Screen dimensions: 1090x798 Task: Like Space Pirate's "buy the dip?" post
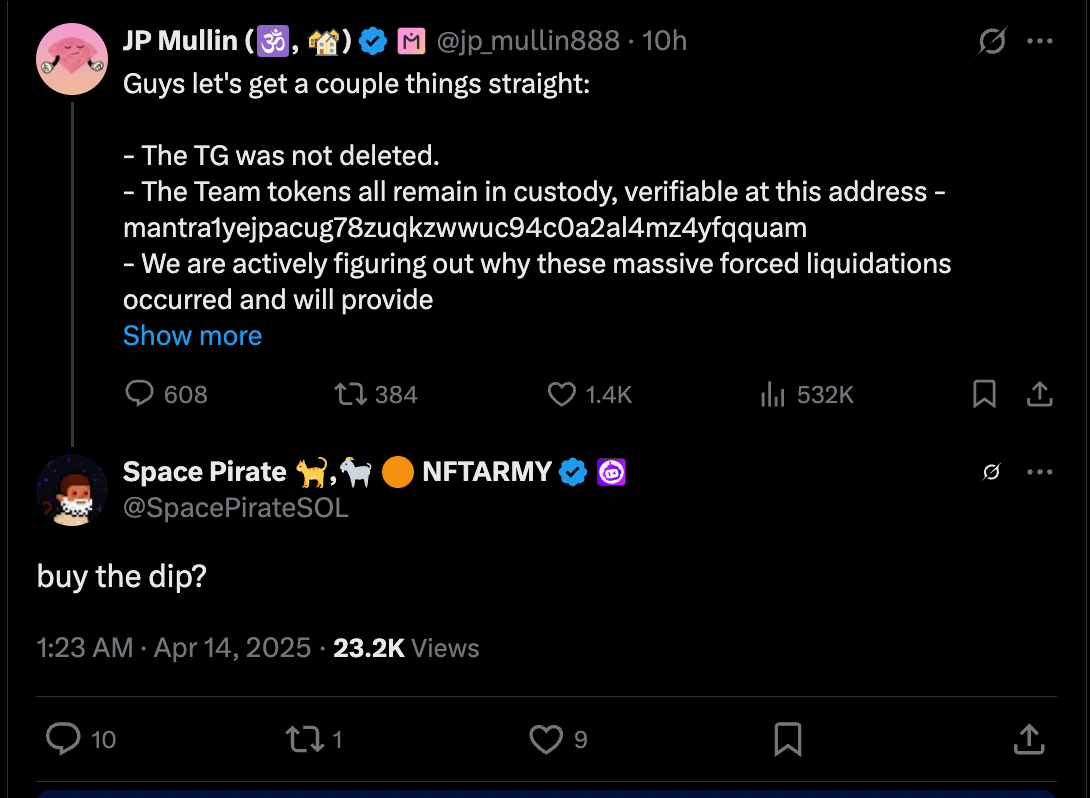pyautogui.click(x=545, y=739)
